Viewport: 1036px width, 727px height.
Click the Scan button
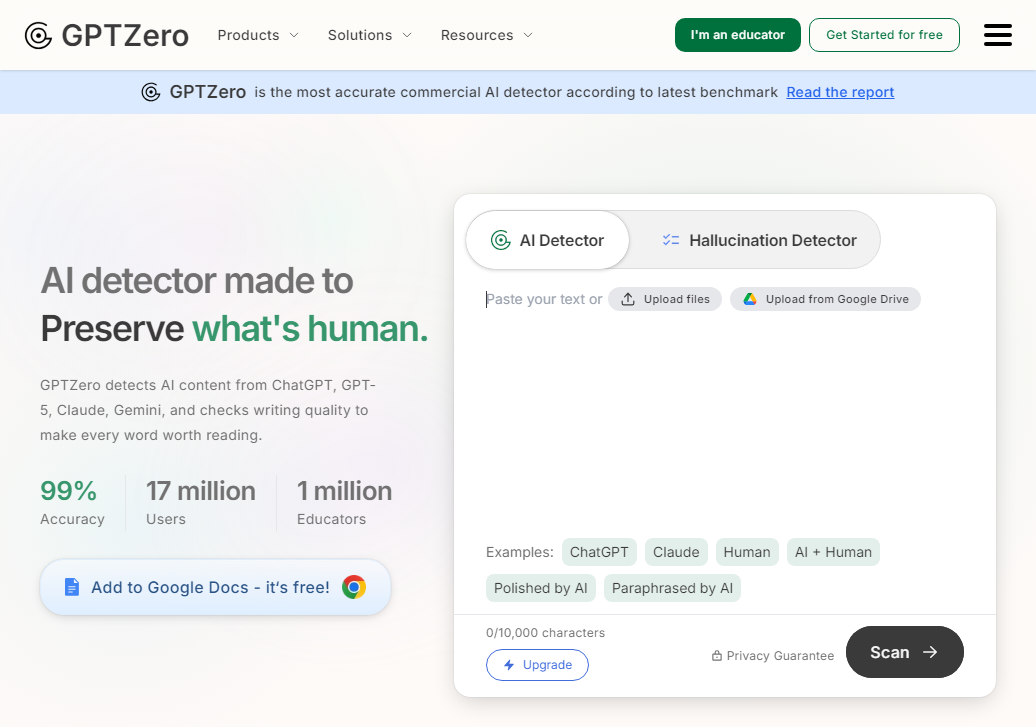tap(905, 652)
